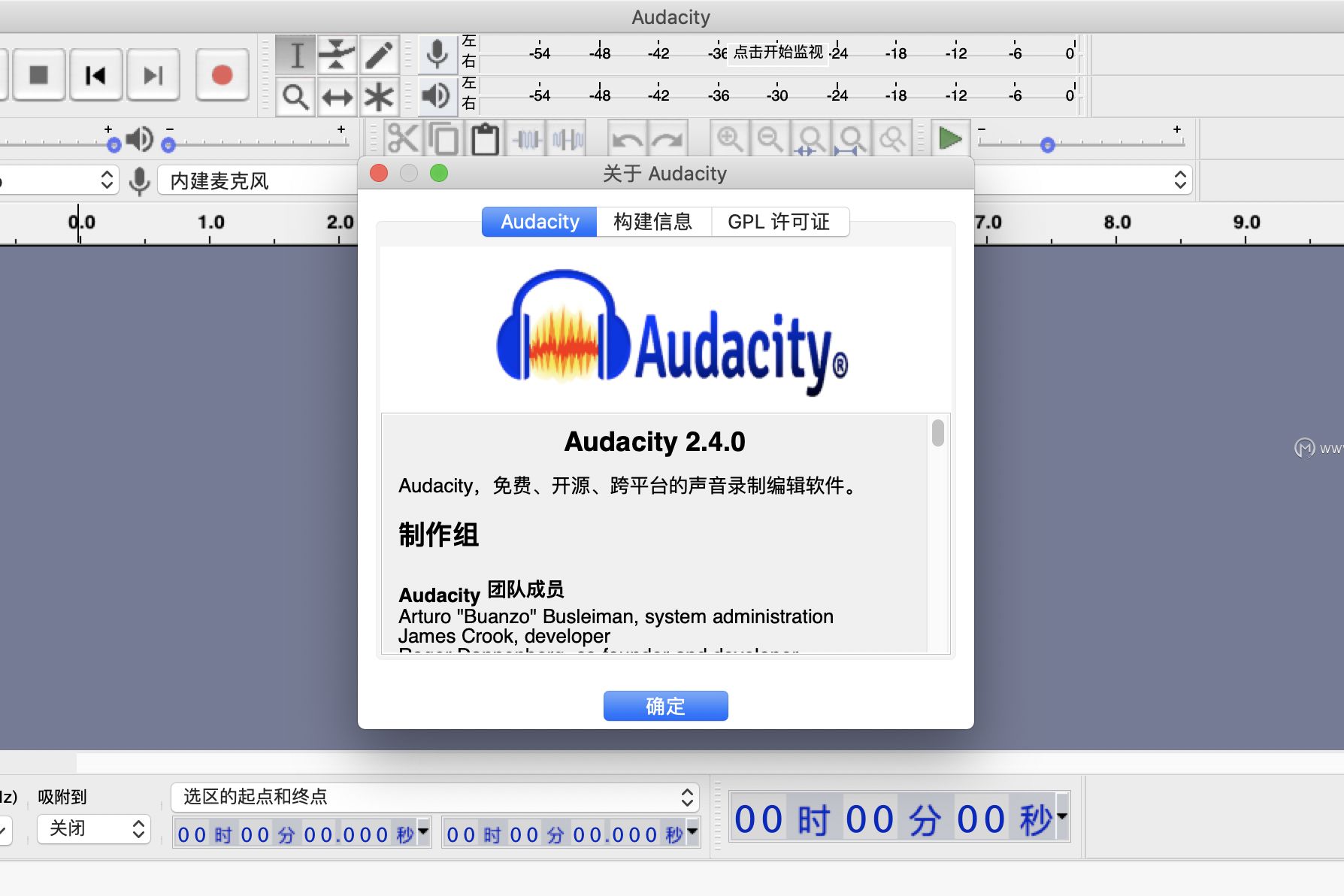Select the Time Shift double-arrow tool
Screen dimensions: 1344x896
(336, 97)
